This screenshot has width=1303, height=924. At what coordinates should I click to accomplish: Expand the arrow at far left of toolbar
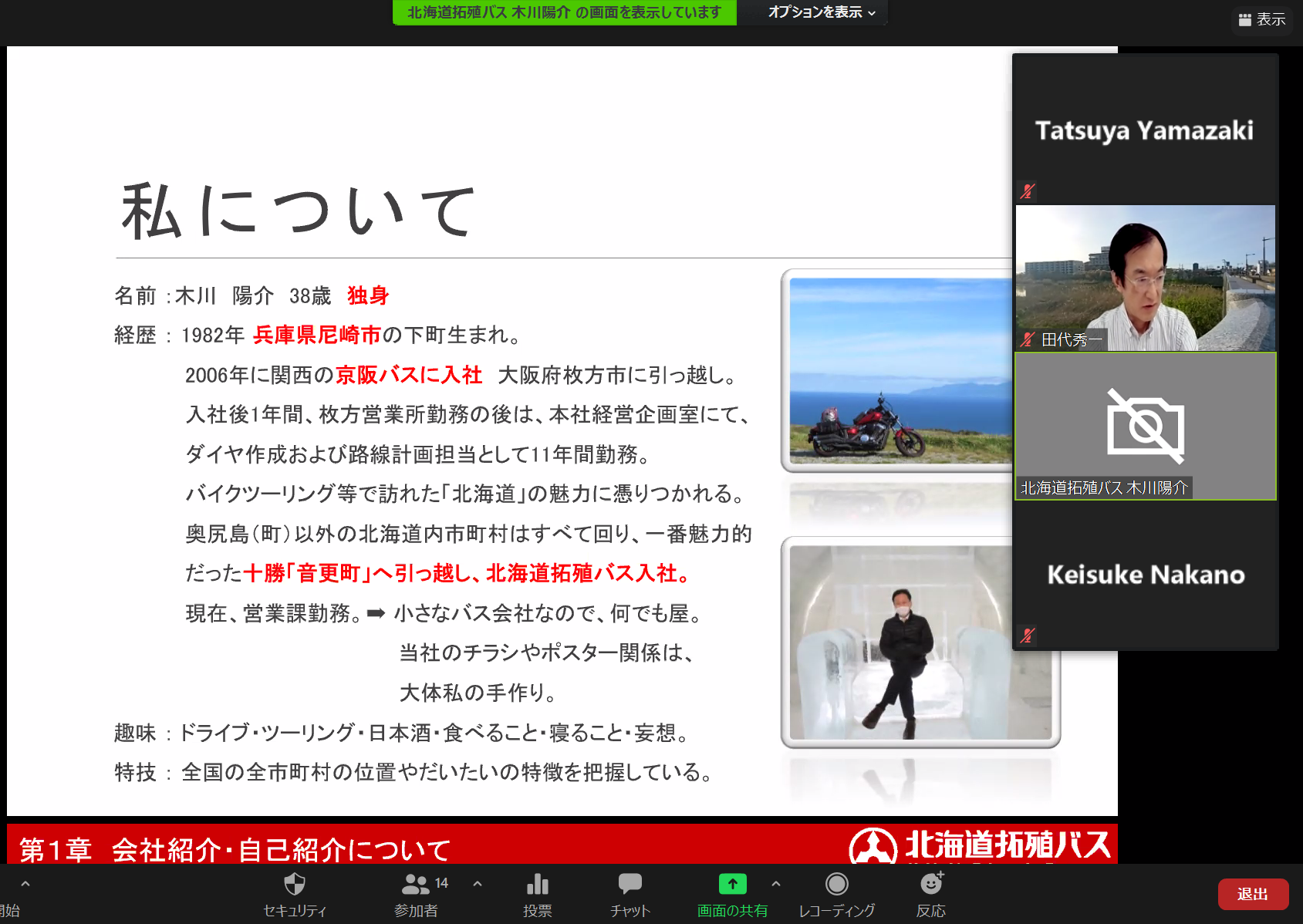point(25,884)
